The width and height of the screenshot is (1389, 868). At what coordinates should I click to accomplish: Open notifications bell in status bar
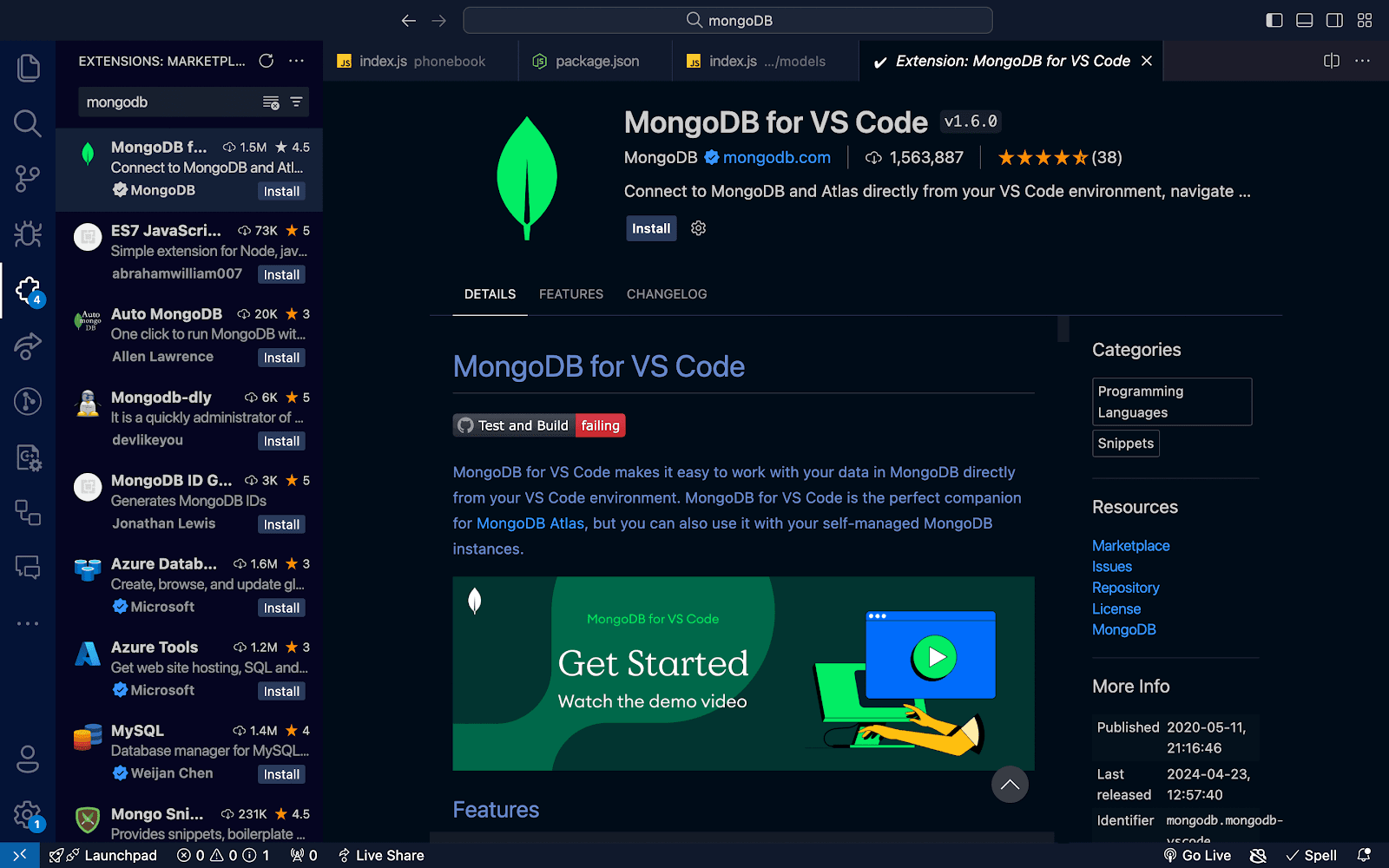point(1364,855)
